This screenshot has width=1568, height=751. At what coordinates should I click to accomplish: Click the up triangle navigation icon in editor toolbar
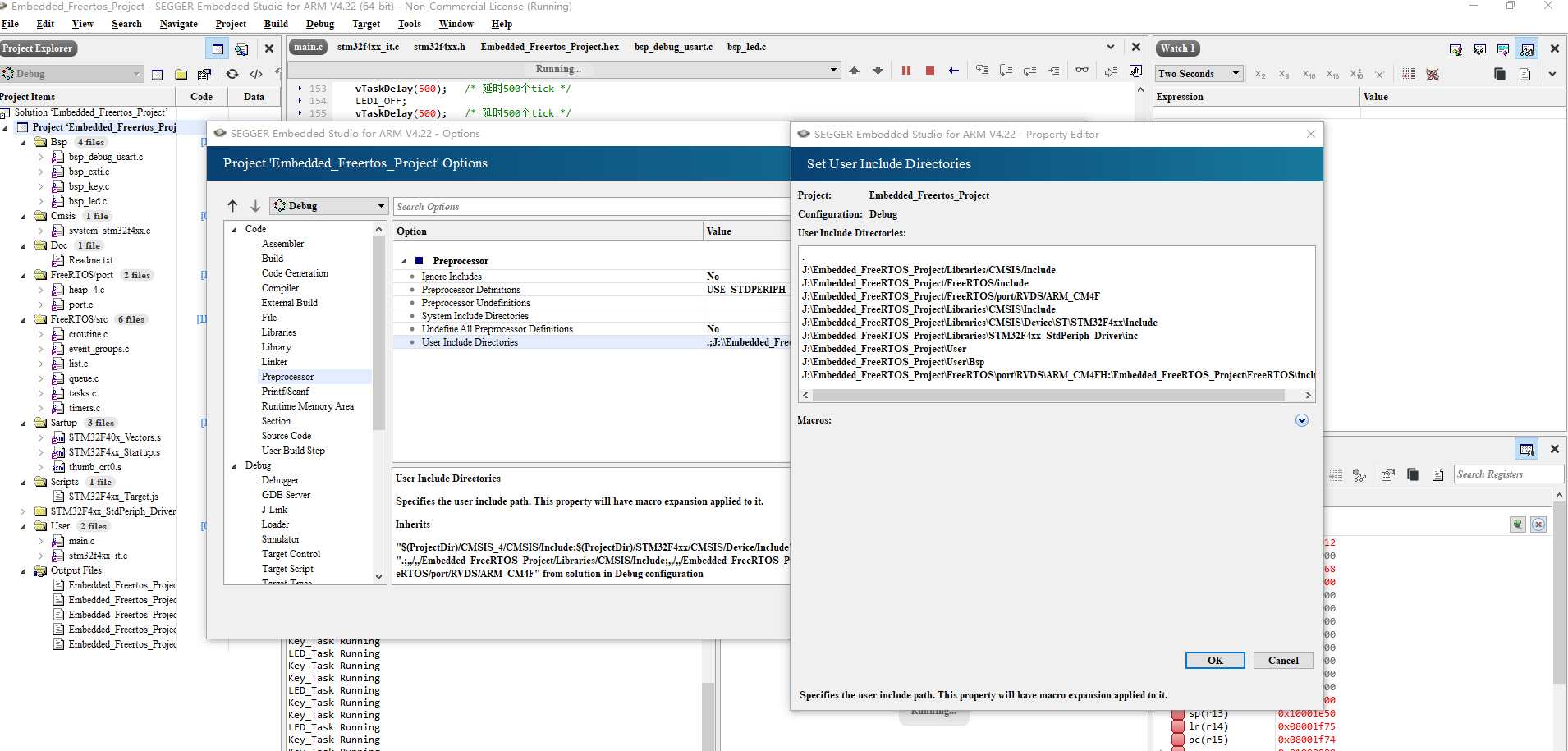pyautogui.click(x=854, y=71)
